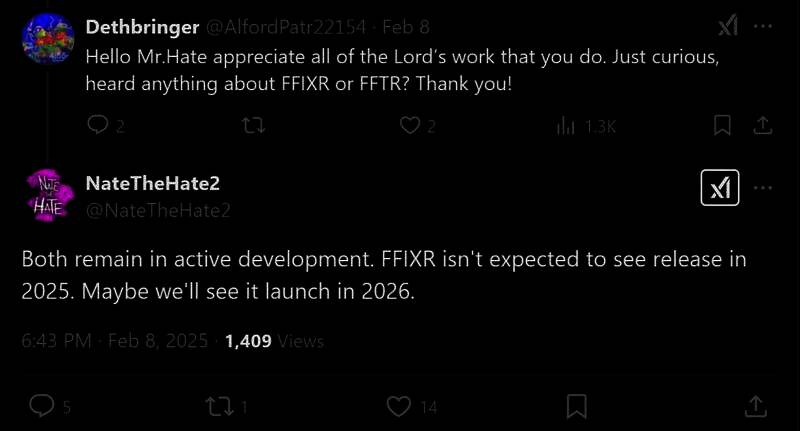800x431 pixels.
Task: Open more options on NateTheHate2's post
Action: [x=763, y=188]
